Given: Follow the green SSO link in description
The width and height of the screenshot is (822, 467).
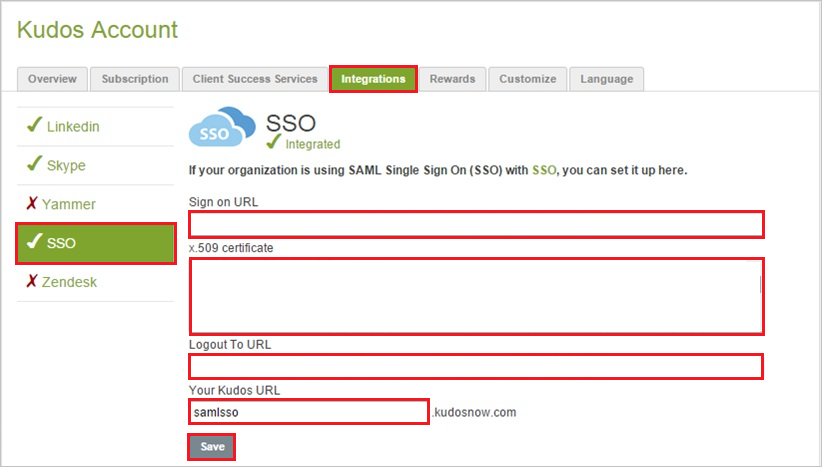Looking at the screenshot, I should [x=544, y=170].
